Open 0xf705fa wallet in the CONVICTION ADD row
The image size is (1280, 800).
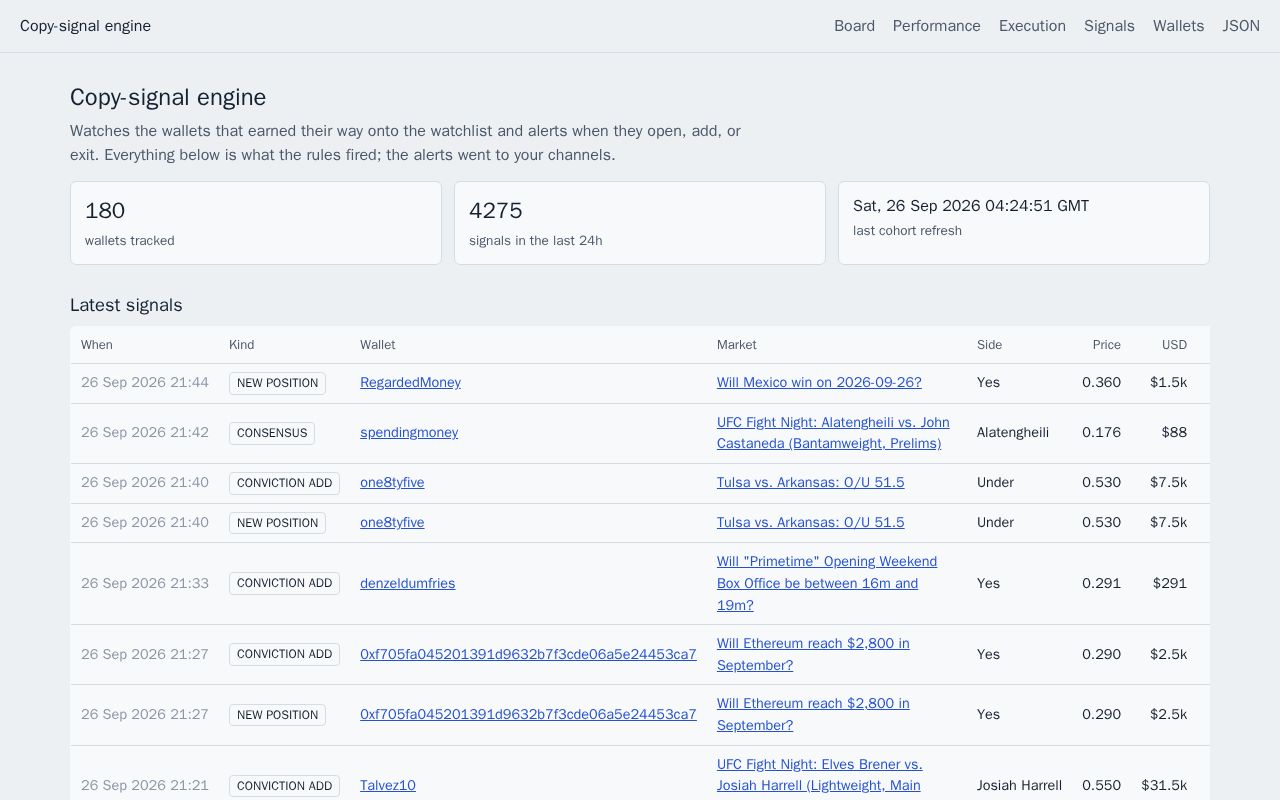pos(528,655)
